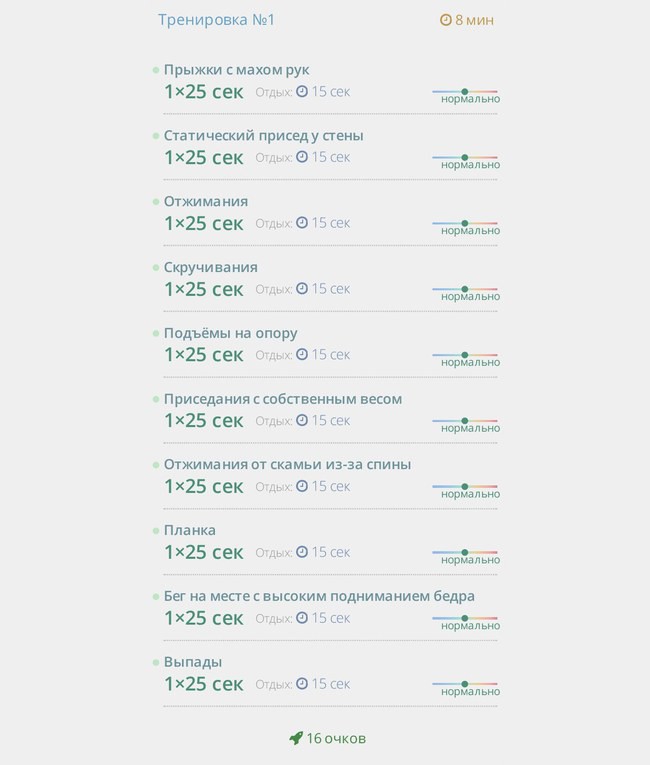Click the rocket icon beside 16 очков
This screenshot has width=650, height=765.
click(296, 738)
